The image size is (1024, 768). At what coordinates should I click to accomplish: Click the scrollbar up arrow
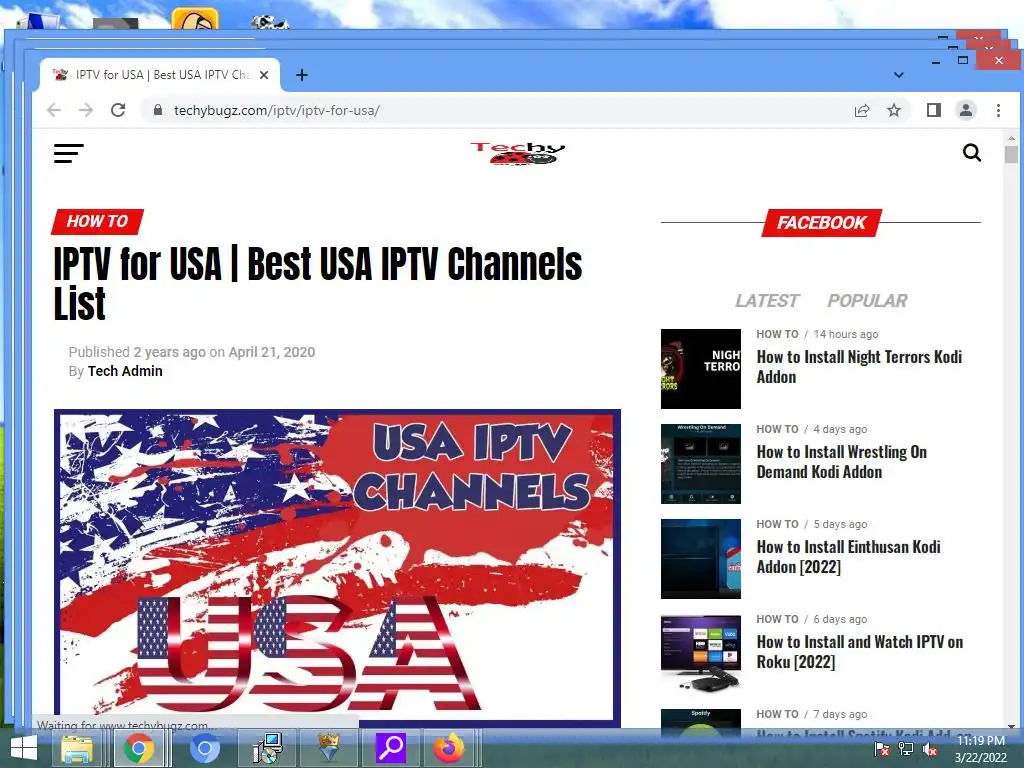tap(1012, 138)
